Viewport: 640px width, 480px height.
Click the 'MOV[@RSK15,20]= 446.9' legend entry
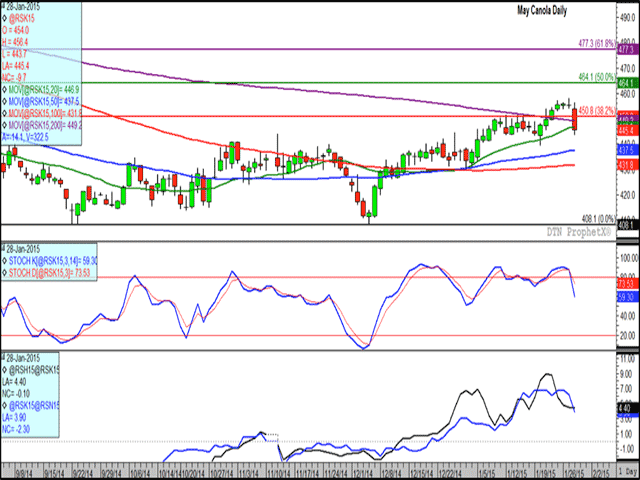[x=44, y=89]
